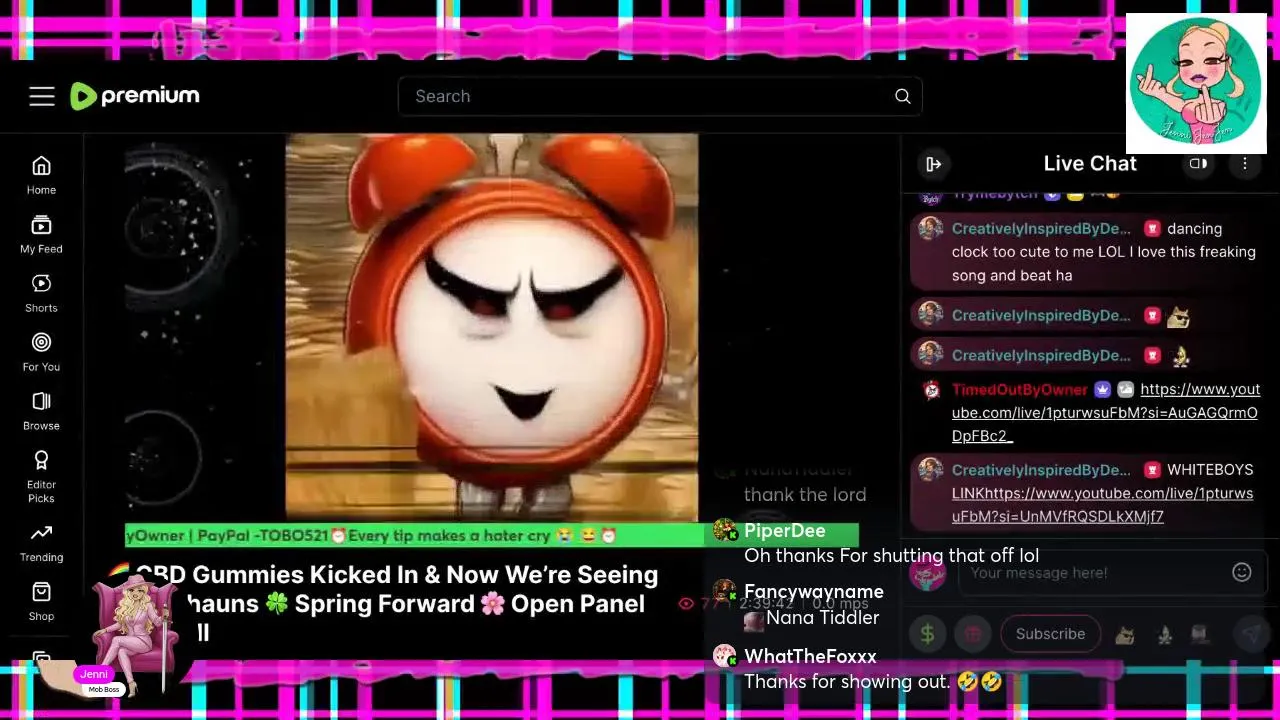The height and width of the screenshot is (720, 1280).
Task: Click the doge emote in CreativelyInspired message
Action: [x=1179, y=316]
